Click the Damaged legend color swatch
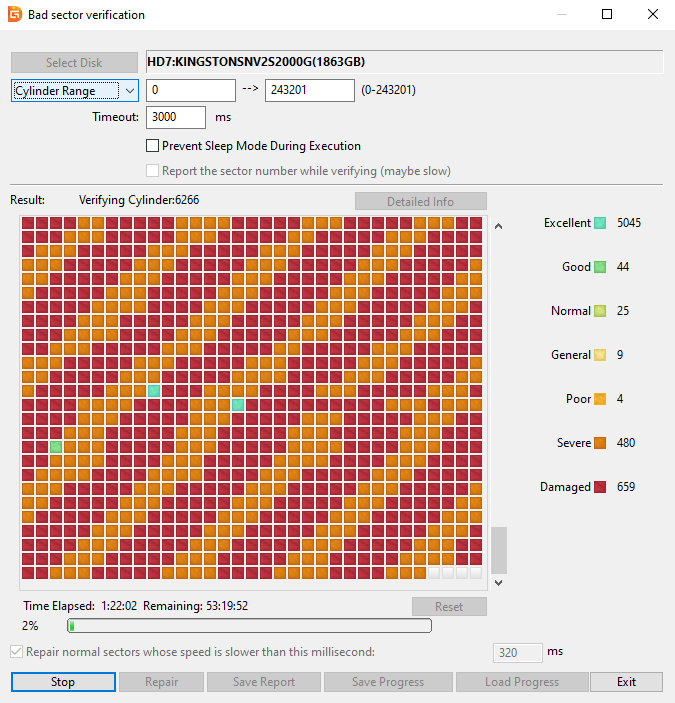The height and width of the screenshot is (703, 675). [x=600, y=486]
